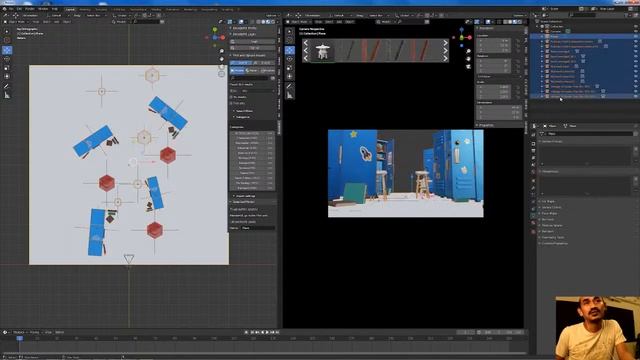The height and width of the screenshot is (360, 640).
Task: Click the Dimensions X field in the Transform panel
Action: point(499,107)
